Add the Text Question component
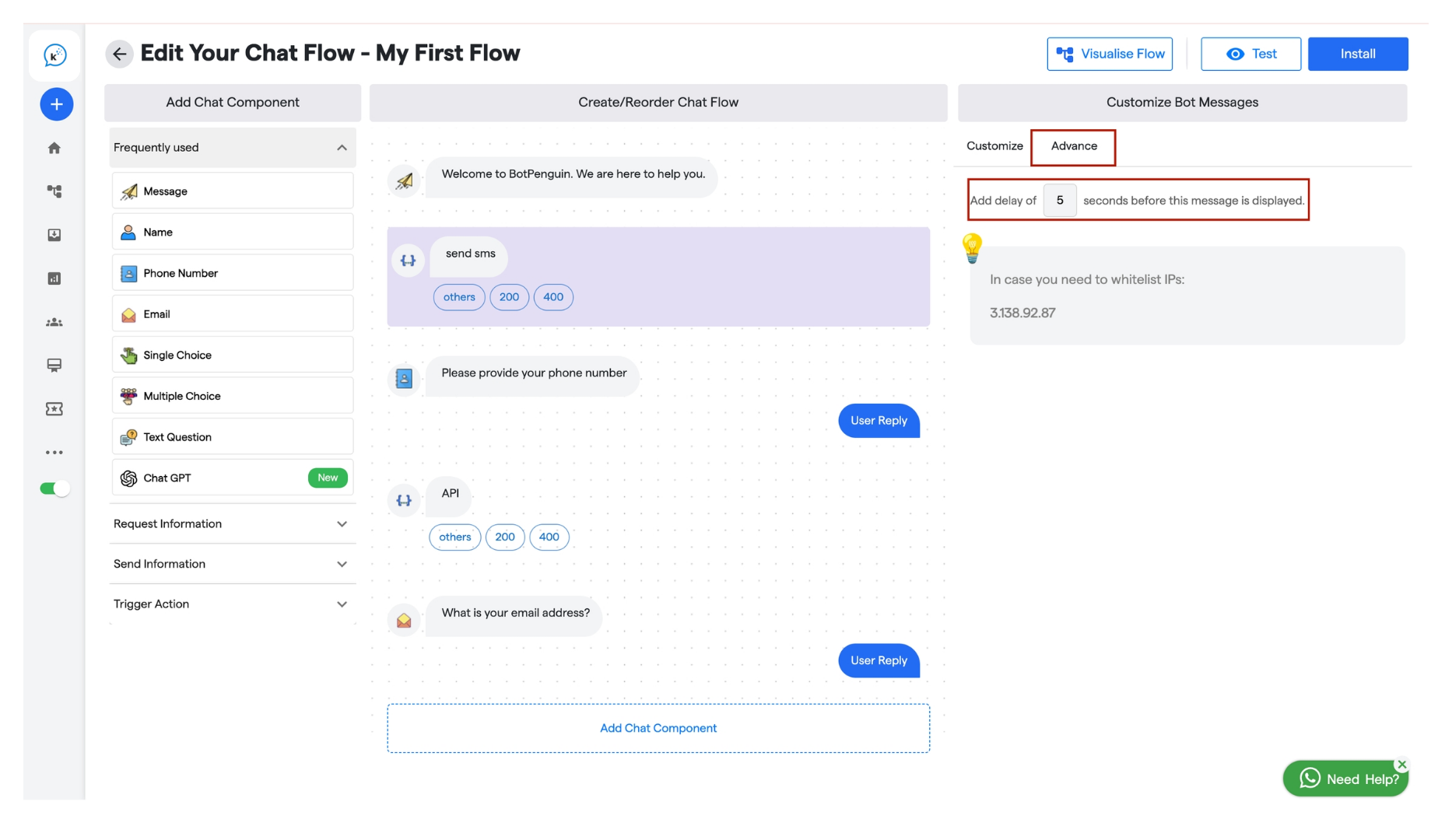 (x=233, y=437)
